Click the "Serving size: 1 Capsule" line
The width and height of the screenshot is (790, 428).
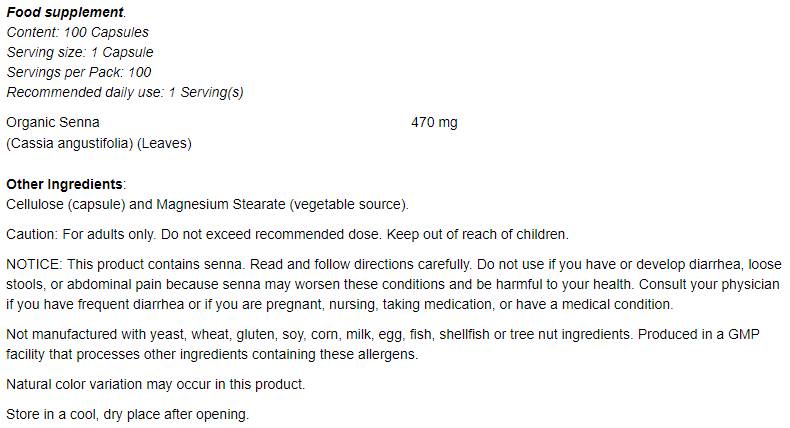click(80, 52)
